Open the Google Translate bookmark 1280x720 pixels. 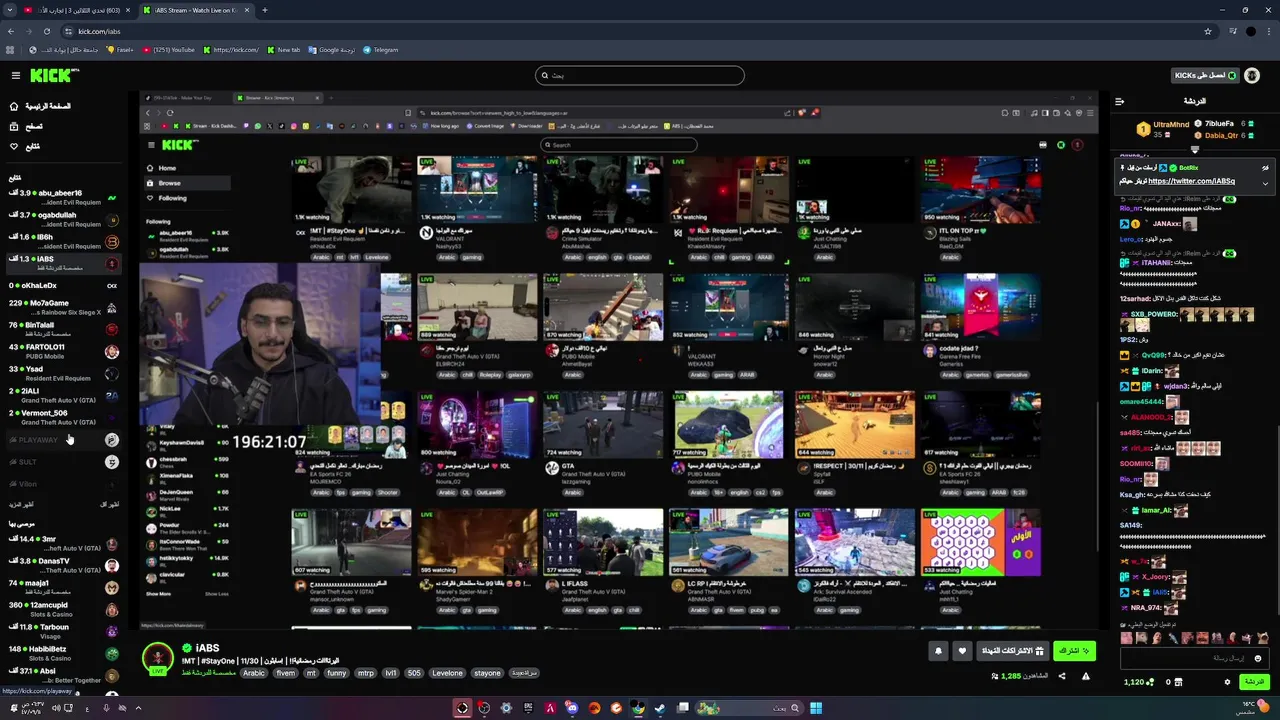[x=331, y=49]
